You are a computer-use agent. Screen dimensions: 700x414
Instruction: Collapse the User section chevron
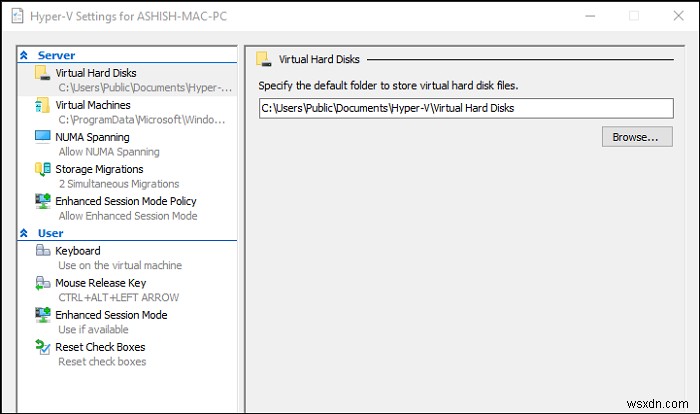[24, 233]
